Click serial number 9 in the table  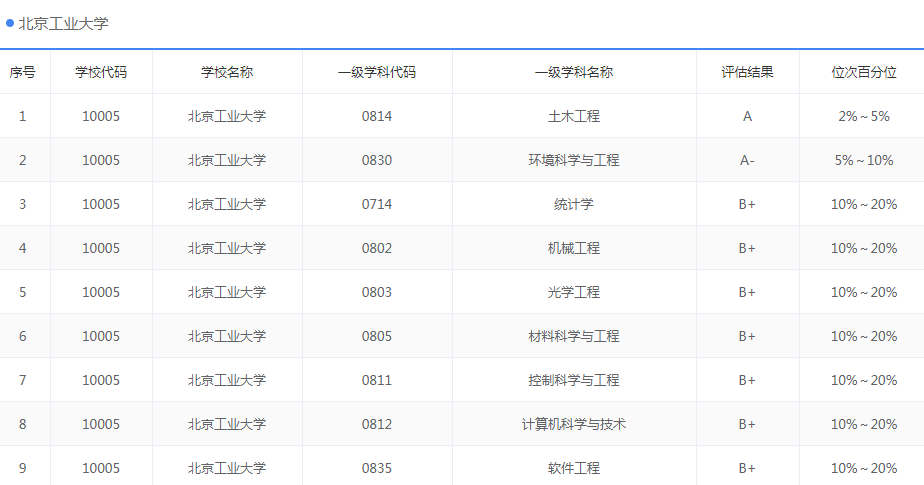(22, 468)
